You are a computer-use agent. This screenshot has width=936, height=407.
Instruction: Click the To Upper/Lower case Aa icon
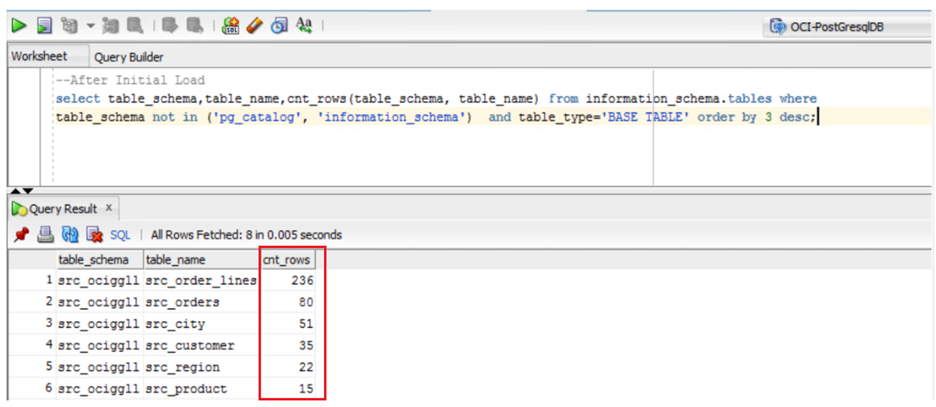[x=304, y=26]
